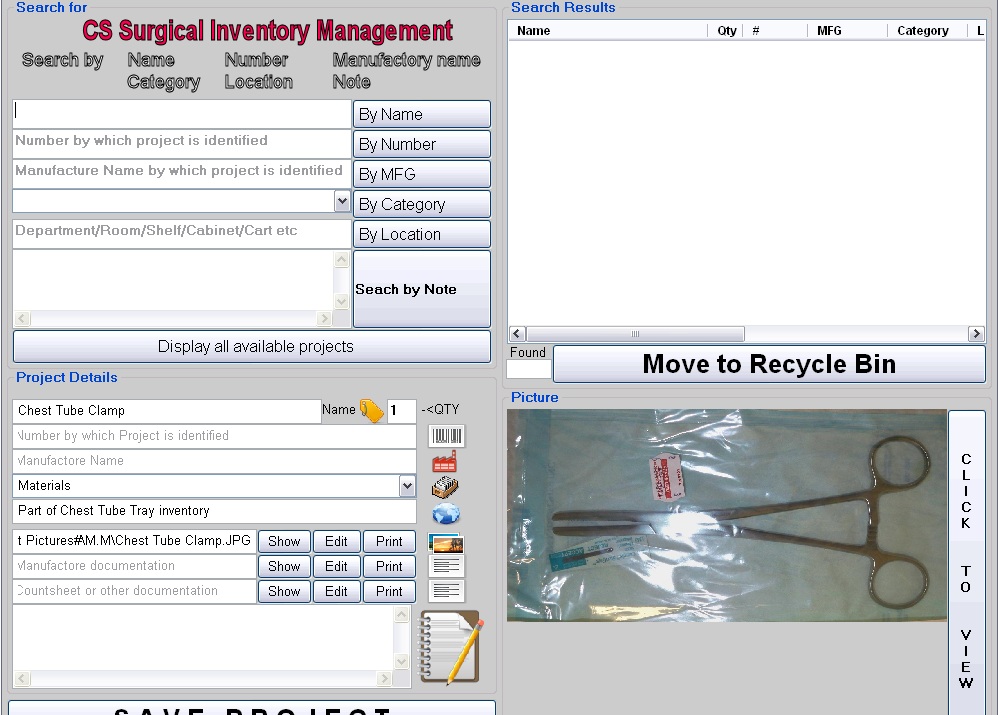Click the Chest Tube Clamp picture preview

click(x=726, y=515)
